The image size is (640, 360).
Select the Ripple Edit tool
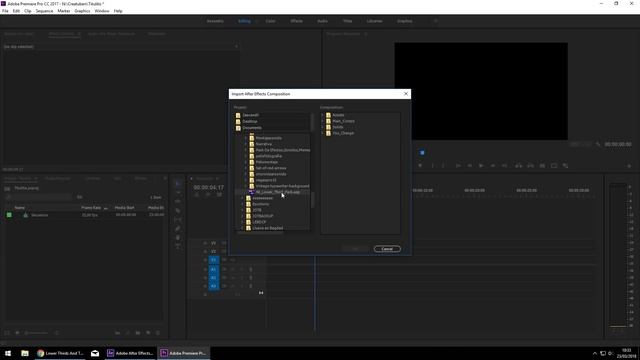pos(178,202)
